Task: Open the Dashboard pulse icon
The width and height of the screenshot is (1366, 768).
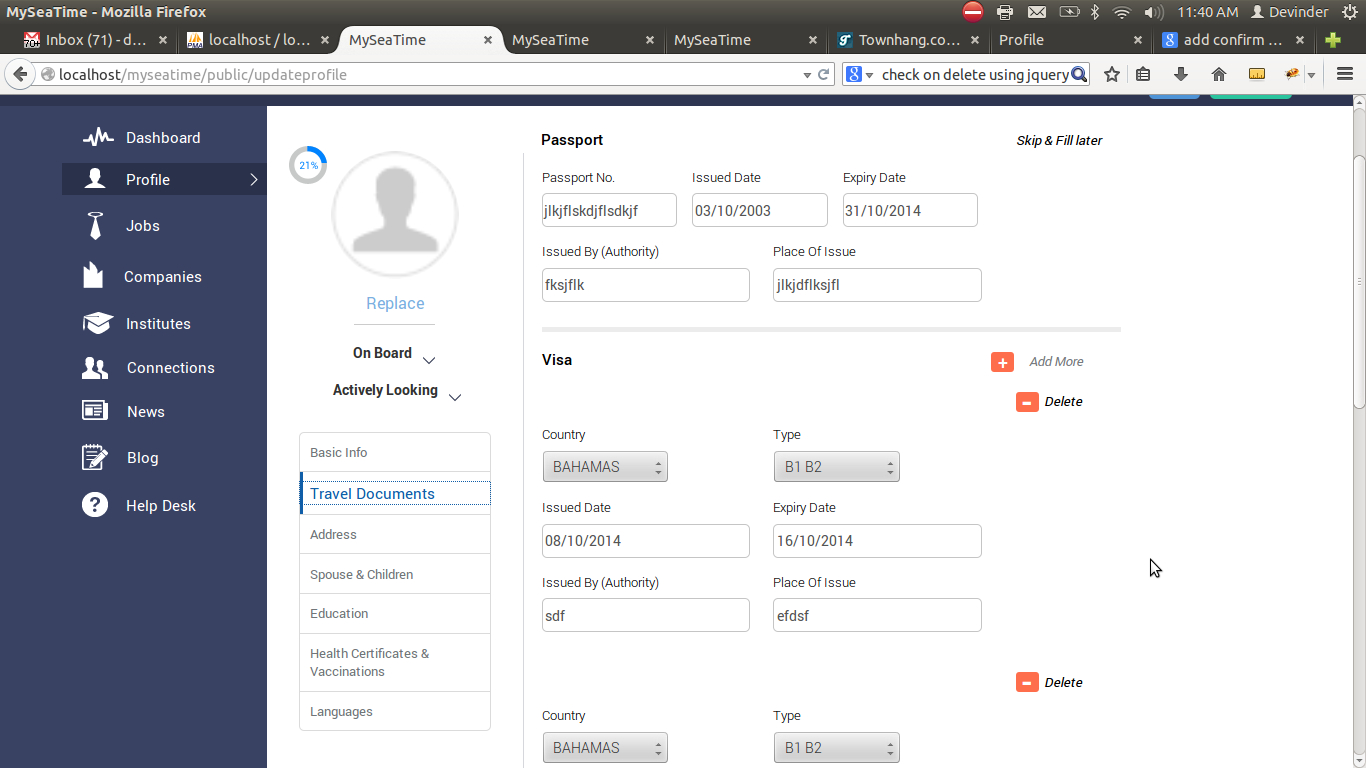Action: (97, 137)
